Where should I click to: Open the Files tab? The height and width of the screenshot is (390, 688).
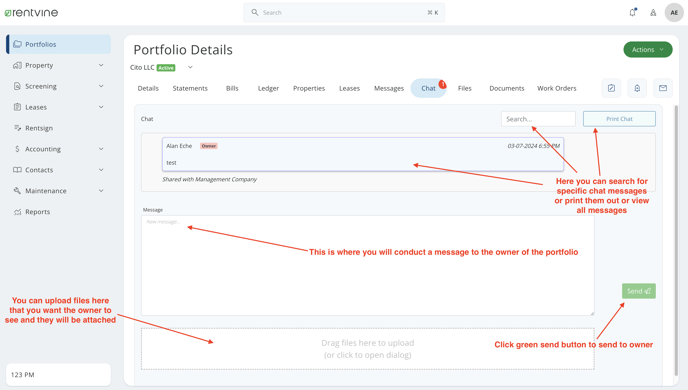click(465, 88)
